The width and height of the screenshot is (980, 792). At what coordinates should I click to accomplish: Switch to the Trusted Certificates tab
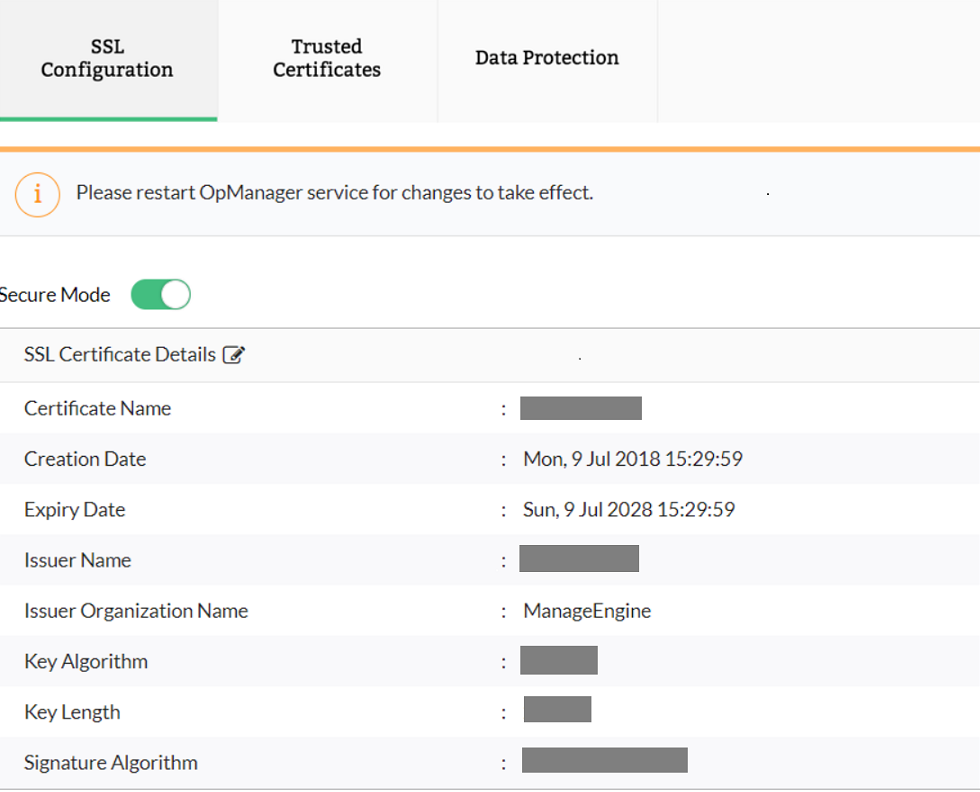click(x=326, y=58)
